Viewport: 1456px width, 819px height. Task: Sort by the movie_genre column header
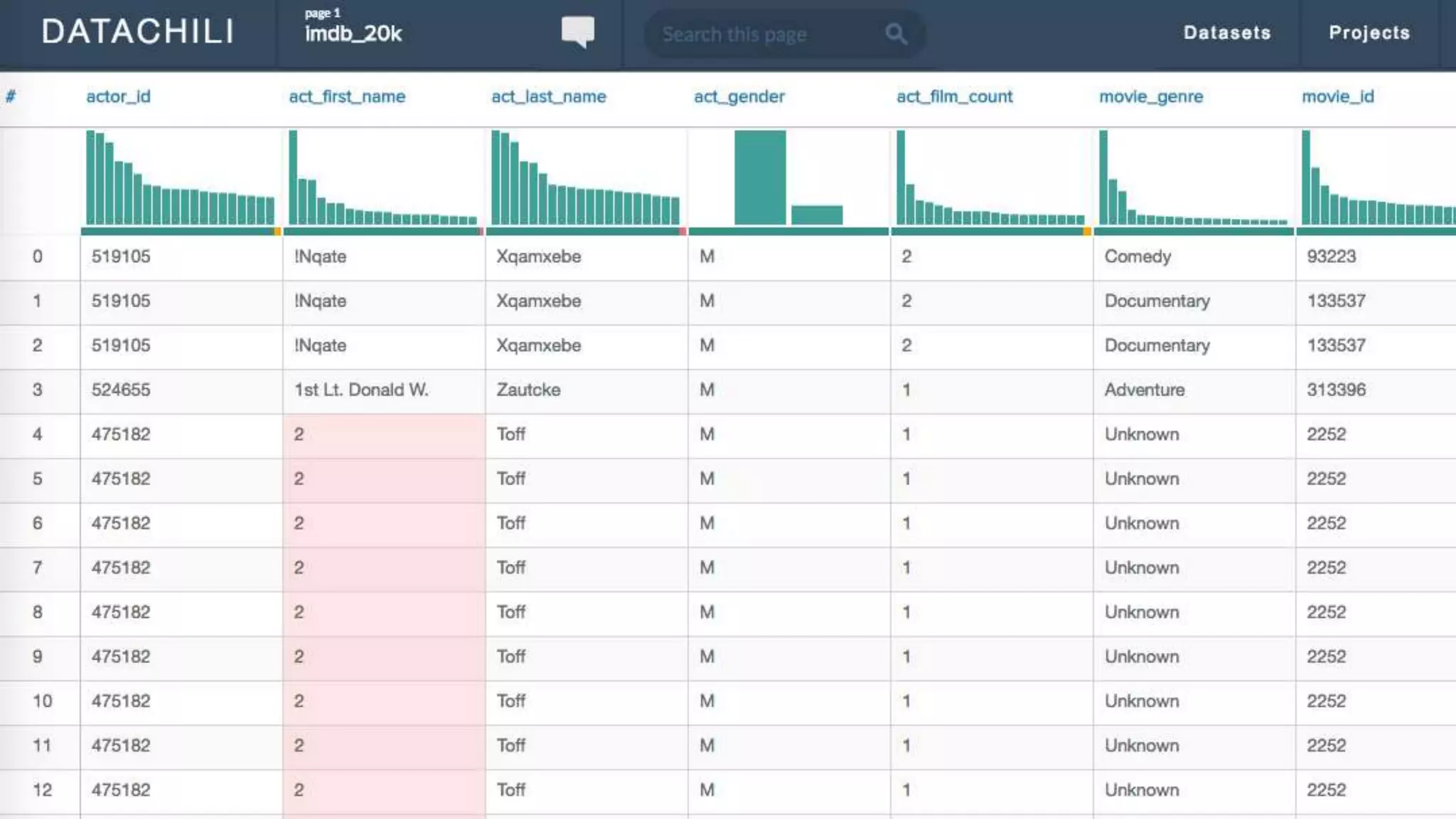(x=1151, y=97)
